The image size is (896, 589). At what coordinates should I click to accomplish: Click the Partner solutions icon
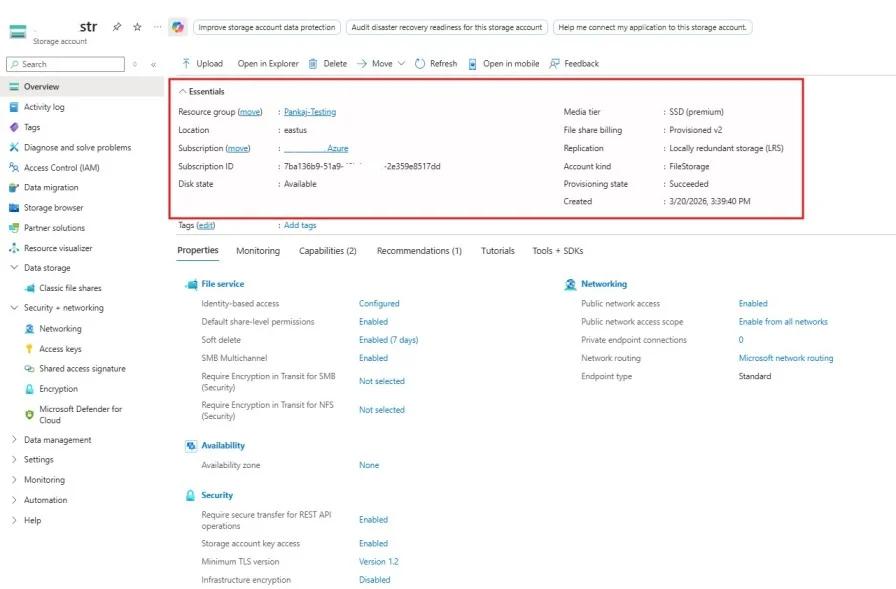coord(14,228)
